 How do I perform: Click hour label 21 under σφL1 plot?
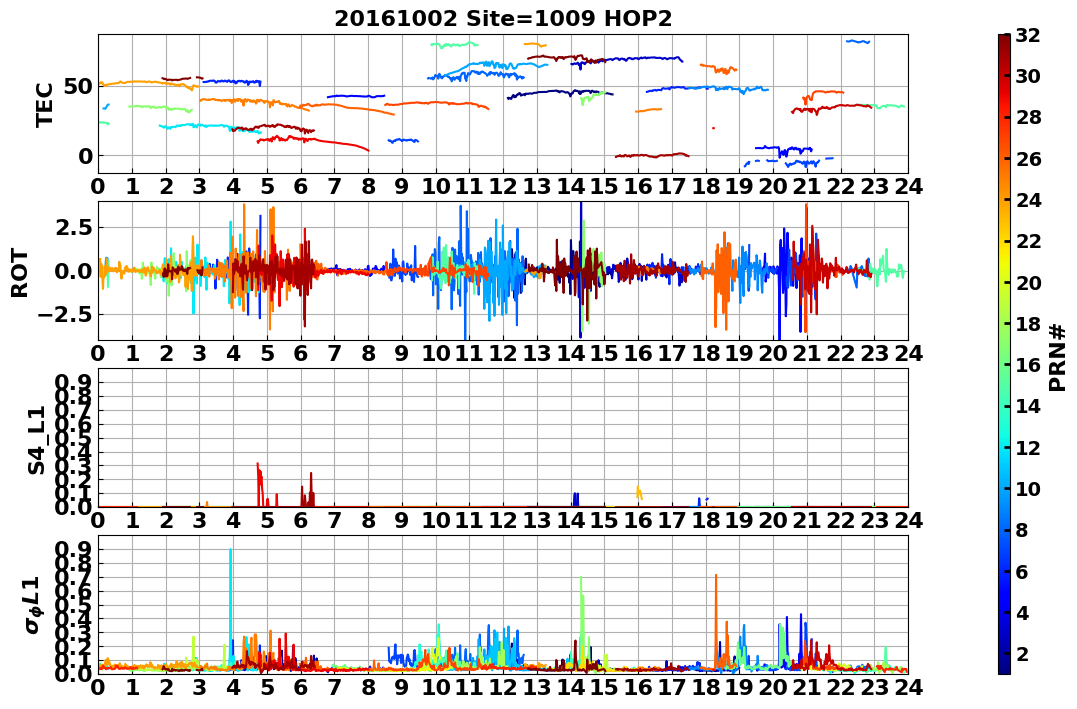tap(807, 687)
